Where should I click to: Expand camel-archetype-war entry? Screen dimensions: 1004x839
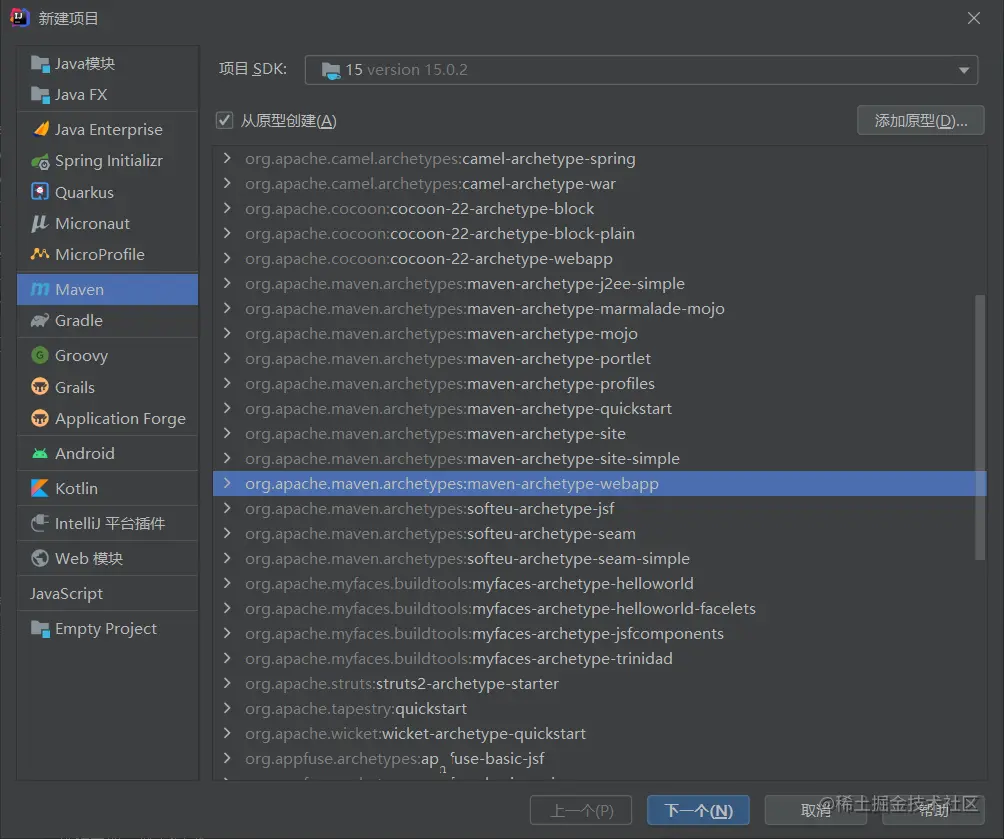(x=227, y=183)
